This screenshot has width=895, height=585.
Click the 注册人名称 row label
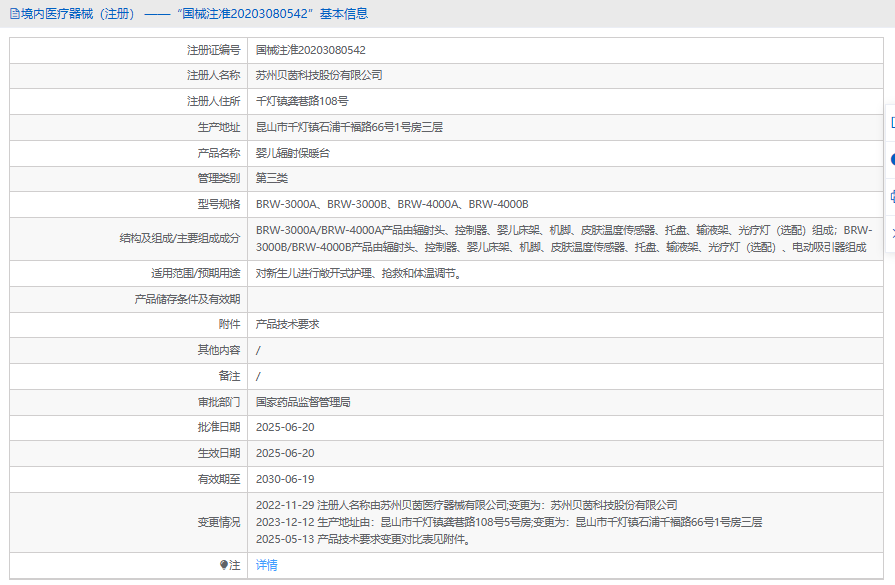point(213,75)
